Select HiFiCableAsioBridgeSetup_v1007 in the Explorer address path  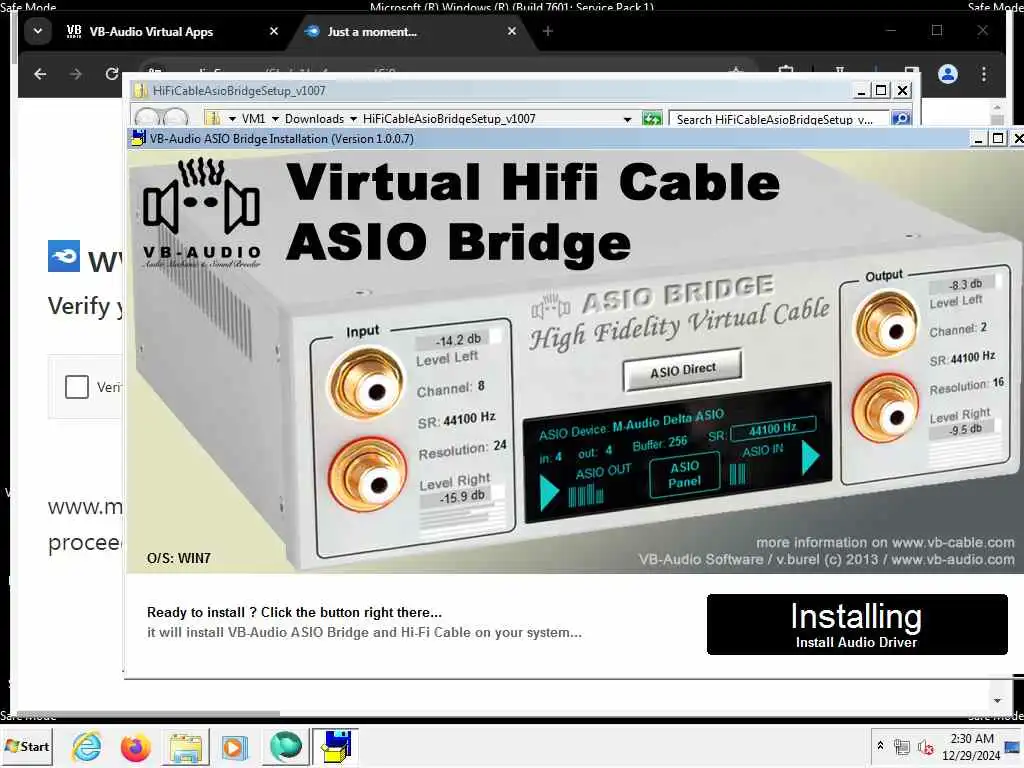449,119
